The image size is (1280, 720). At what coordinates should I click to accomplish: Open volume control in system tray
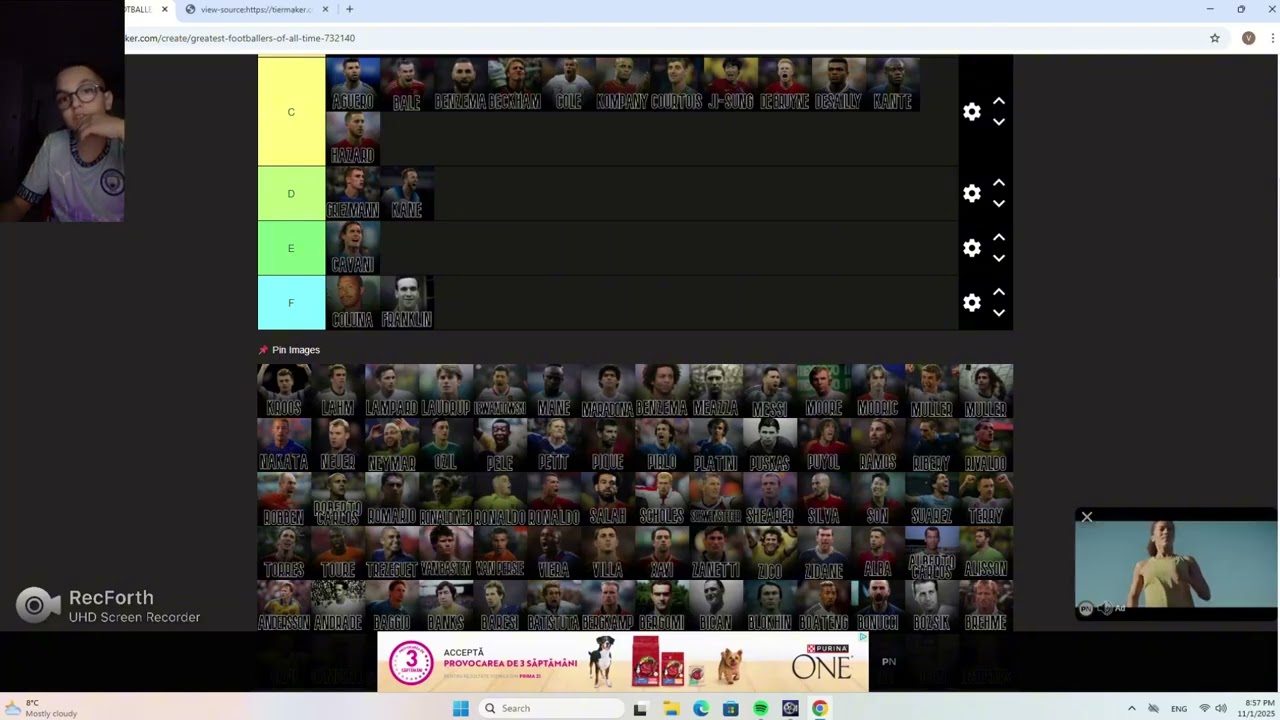pyautogui.click(x=1221, y=708)
